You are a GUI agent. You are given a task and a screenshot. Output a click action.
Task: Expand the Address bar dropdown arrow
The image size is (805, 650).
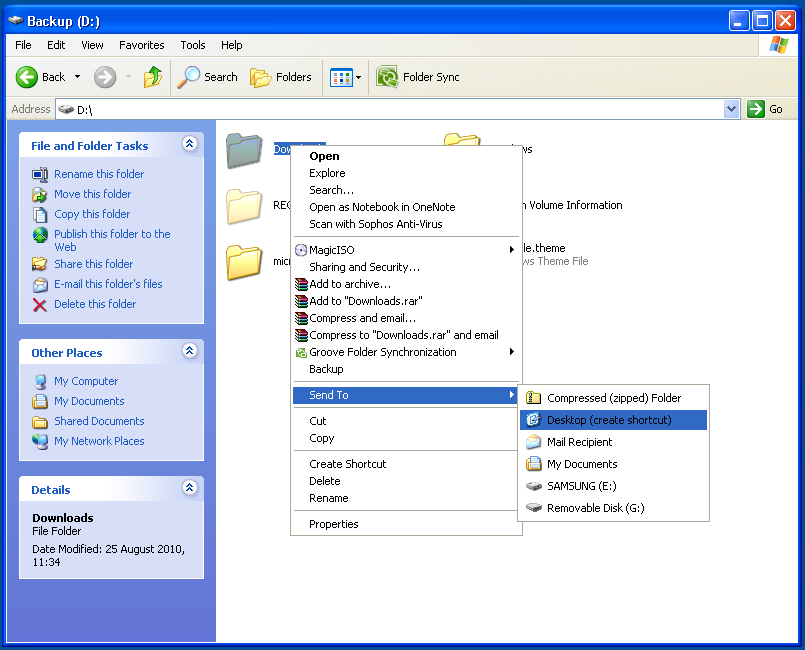731,109
